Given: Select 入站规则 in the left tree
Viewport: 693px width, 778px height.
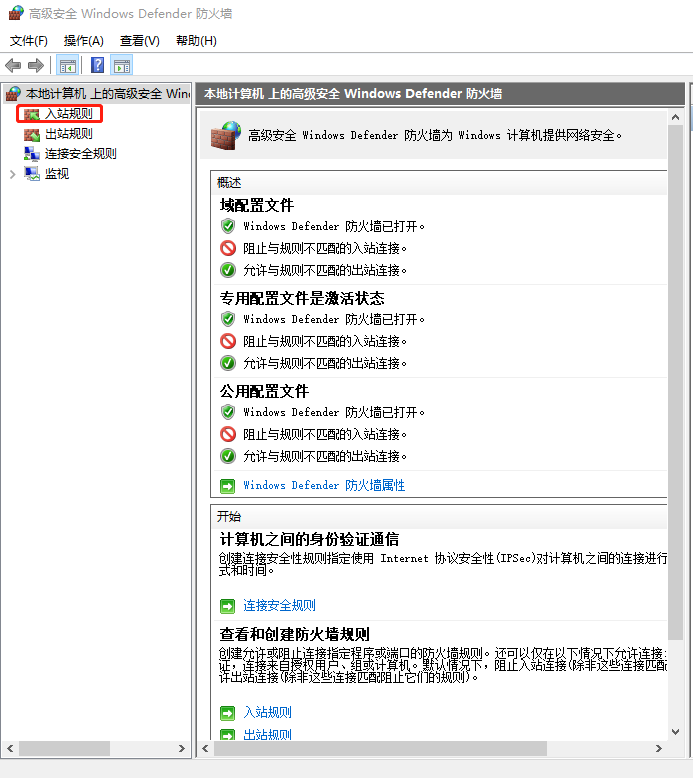Looking at the screenshot, I should (x=69, y=114).
